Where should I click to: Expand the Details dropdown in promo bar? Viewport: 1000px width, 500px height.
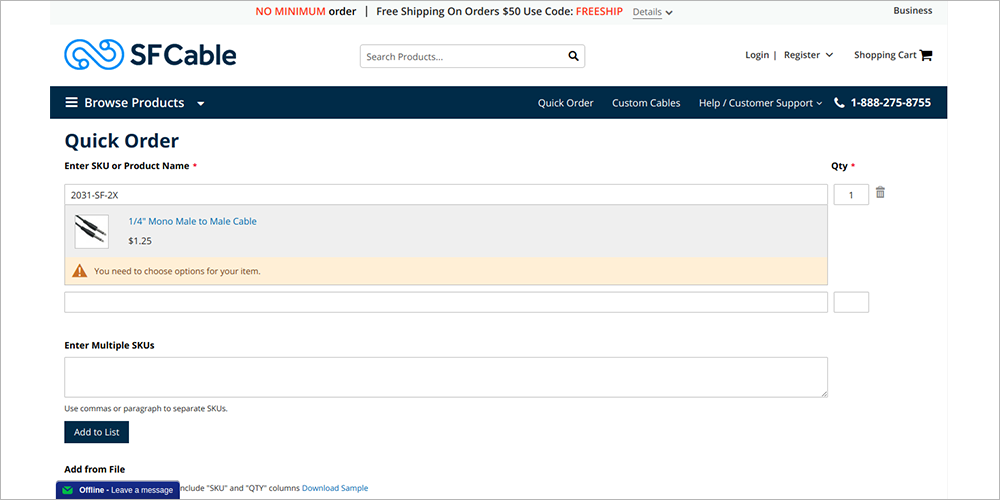[x=652, y=12]
